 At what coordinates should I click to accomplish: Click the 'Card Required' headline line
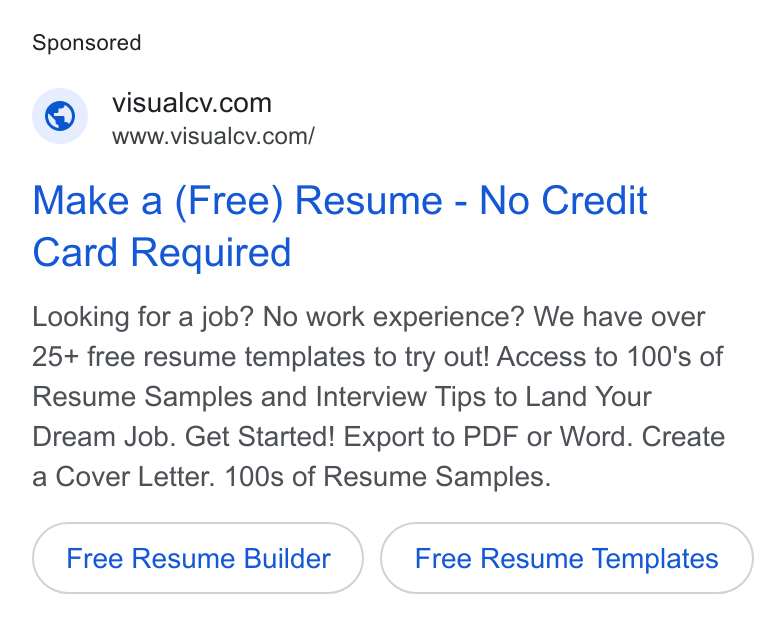(162, 252)
